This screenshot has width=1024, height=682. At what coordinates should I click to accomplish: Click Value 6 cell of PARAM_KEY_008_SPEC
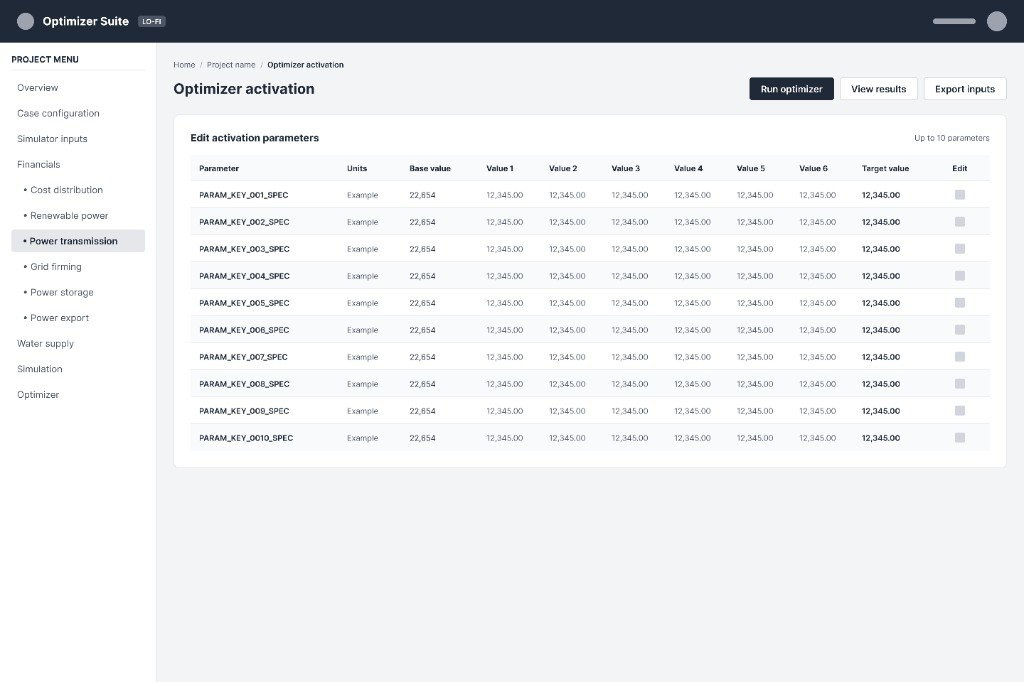(817, 384)
